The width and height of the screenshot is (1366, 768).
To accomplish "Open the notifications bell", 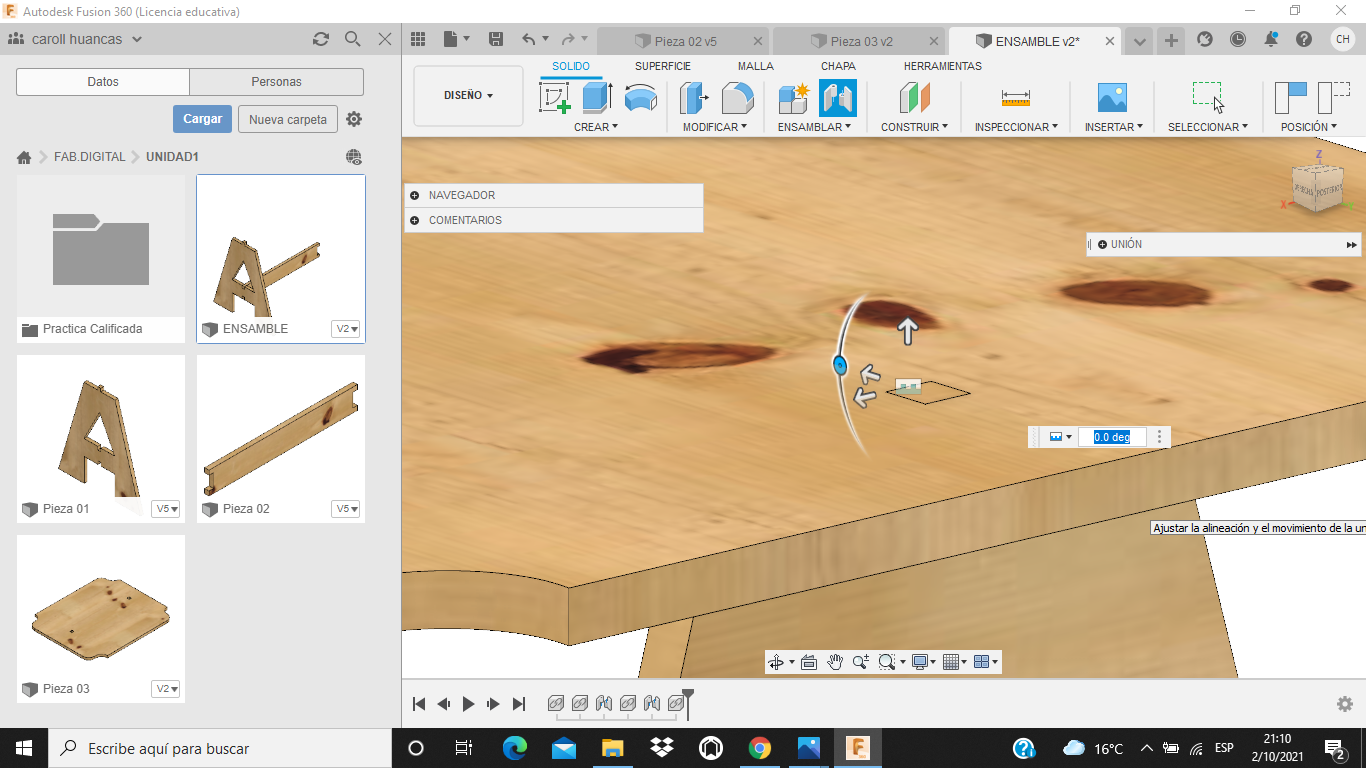I will 1271,40.
